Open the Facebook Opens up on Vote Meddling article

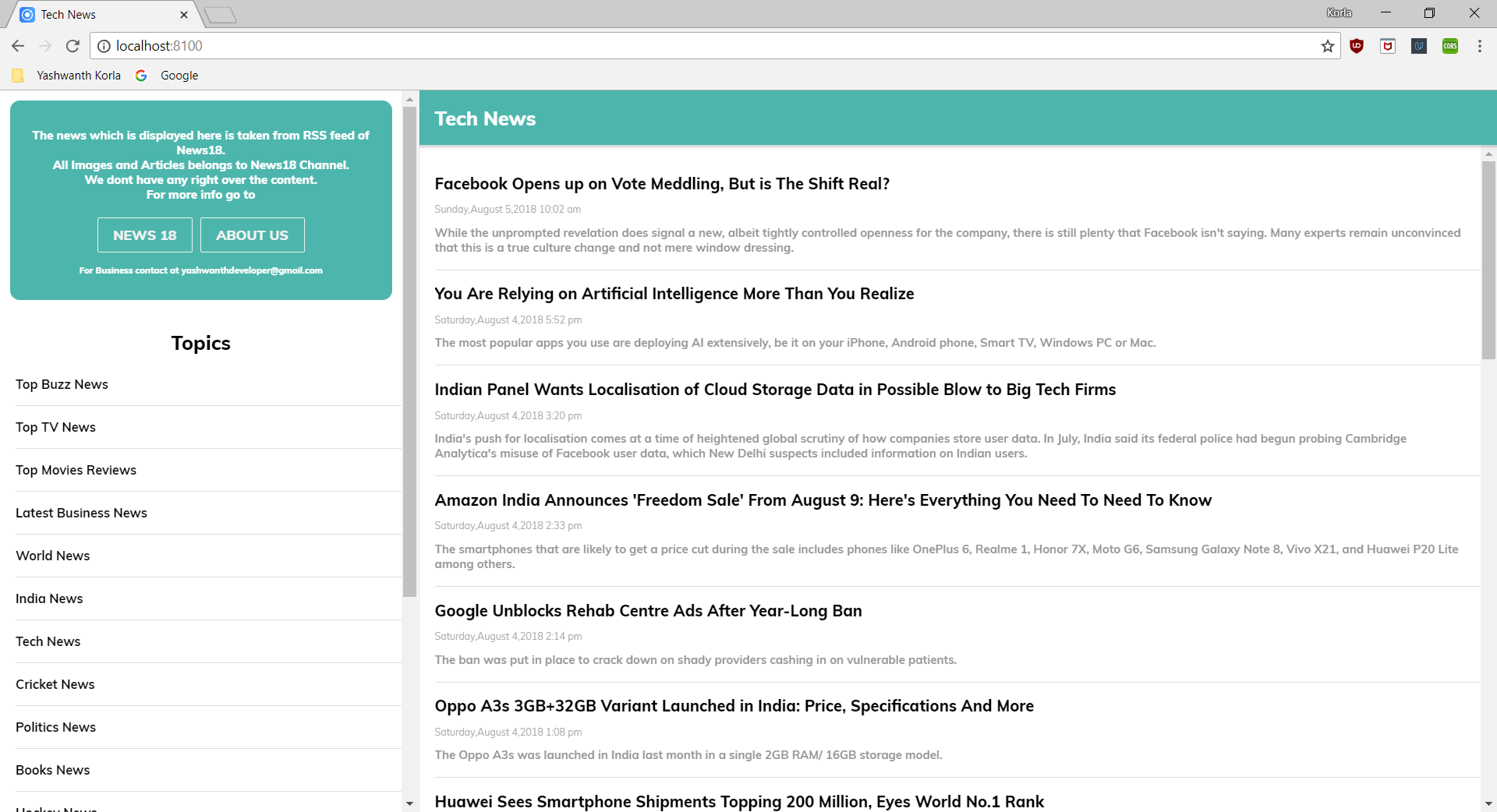tap(662, 184)
